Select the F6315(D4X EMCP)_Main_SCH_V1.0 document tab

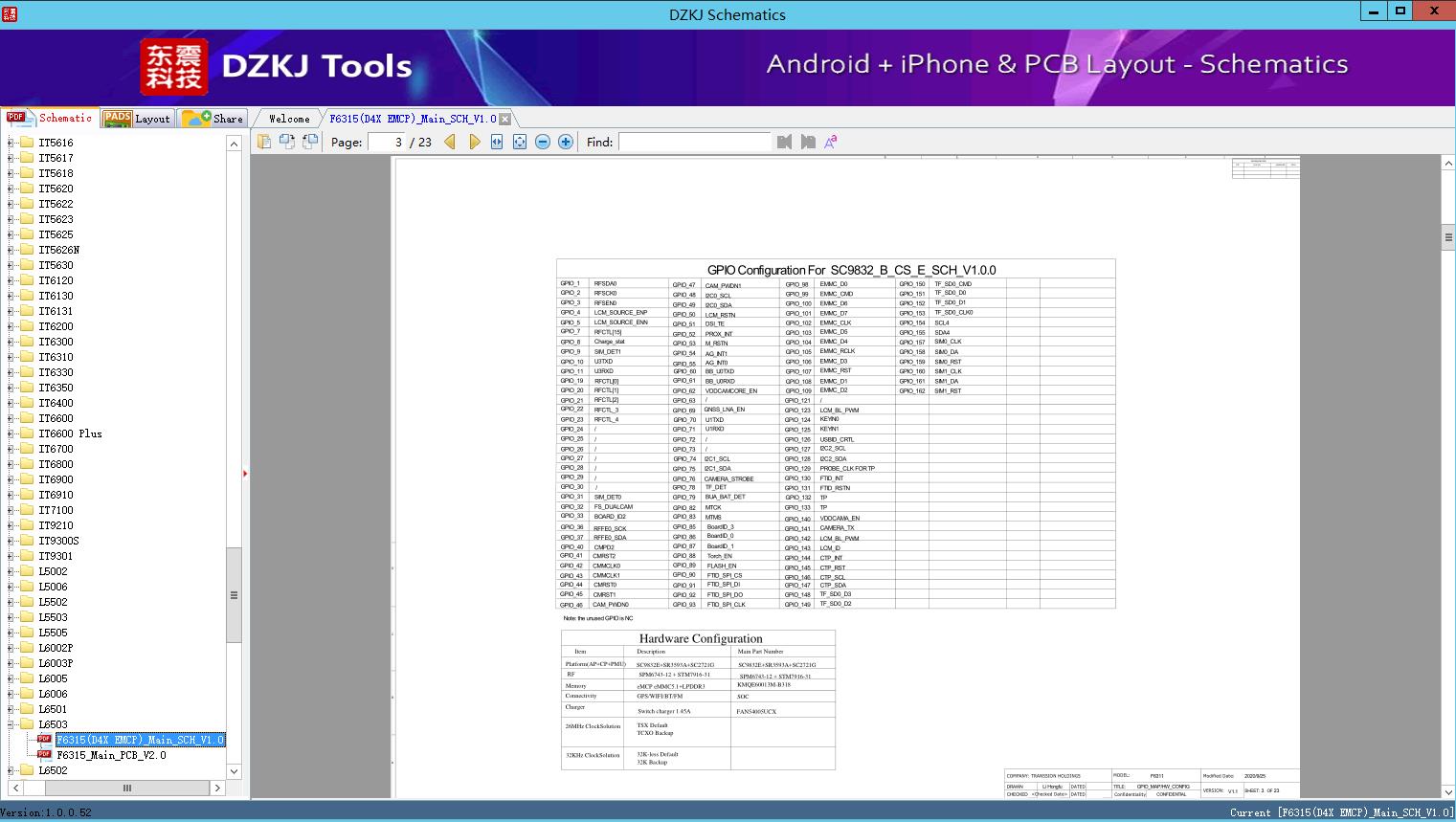click(x=413, y=119)
